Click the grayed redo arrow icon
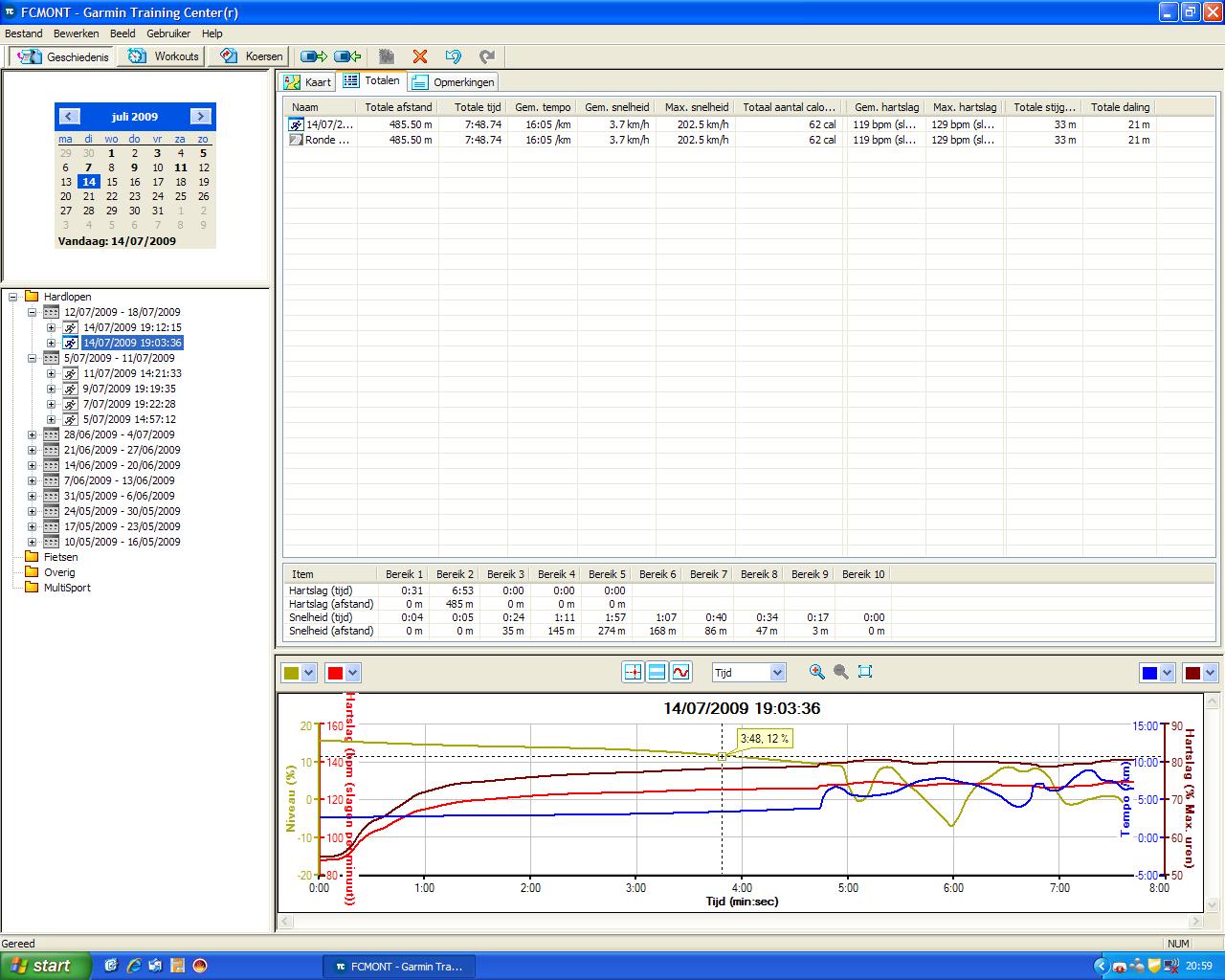 point(487,56)
